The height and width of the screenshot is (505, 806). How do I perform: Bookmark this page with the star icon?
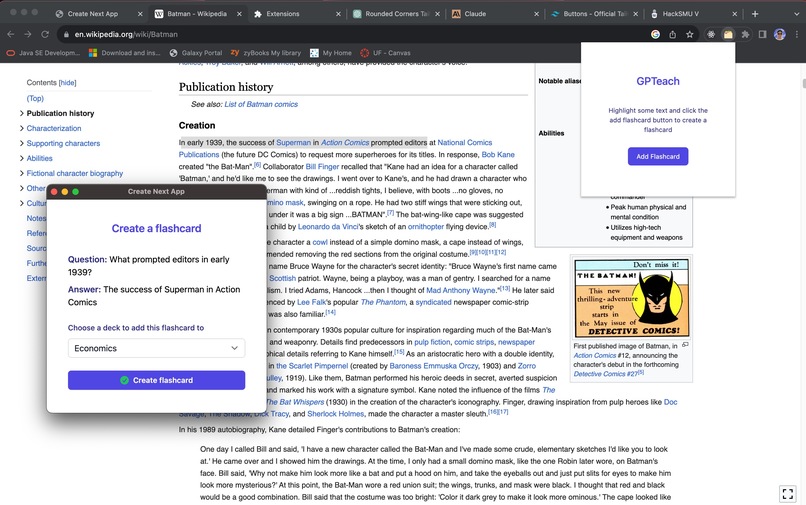[690, 34]
